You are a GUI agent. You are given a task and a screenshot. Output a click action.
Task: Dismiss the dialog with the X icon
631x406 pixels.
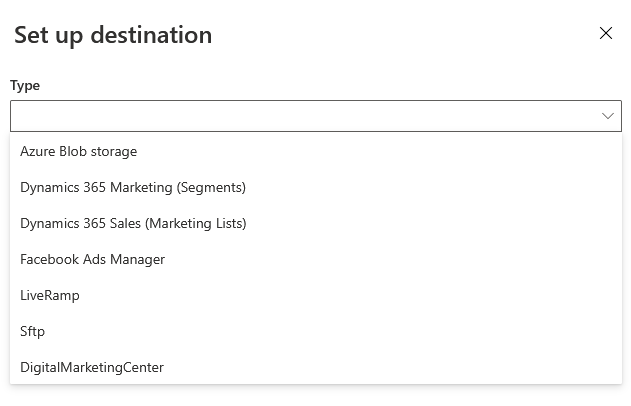pyautogui.click(x=605, y=33)
